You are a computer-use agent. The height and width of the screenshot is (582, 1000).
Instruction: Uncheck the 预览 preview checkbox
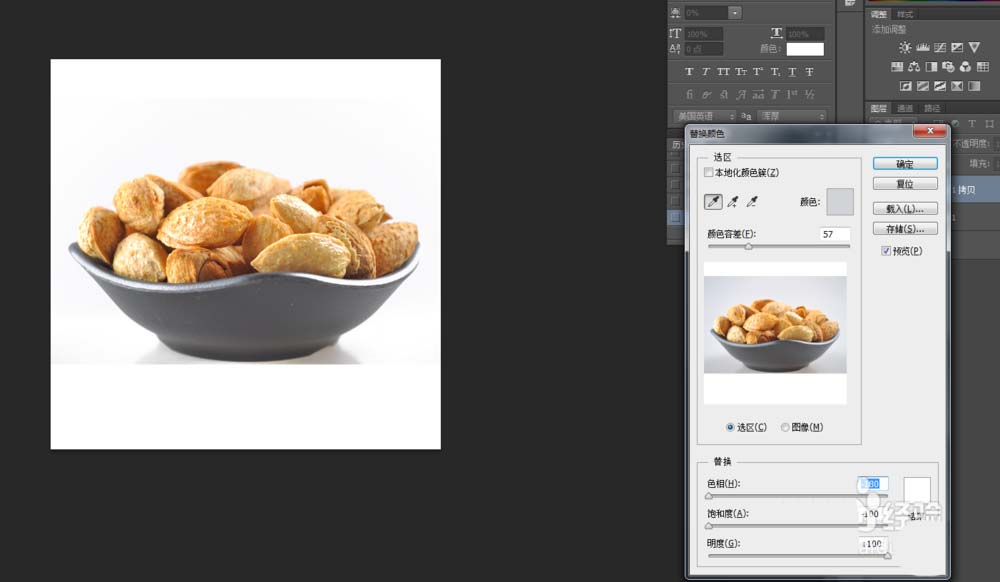(887, 250)
